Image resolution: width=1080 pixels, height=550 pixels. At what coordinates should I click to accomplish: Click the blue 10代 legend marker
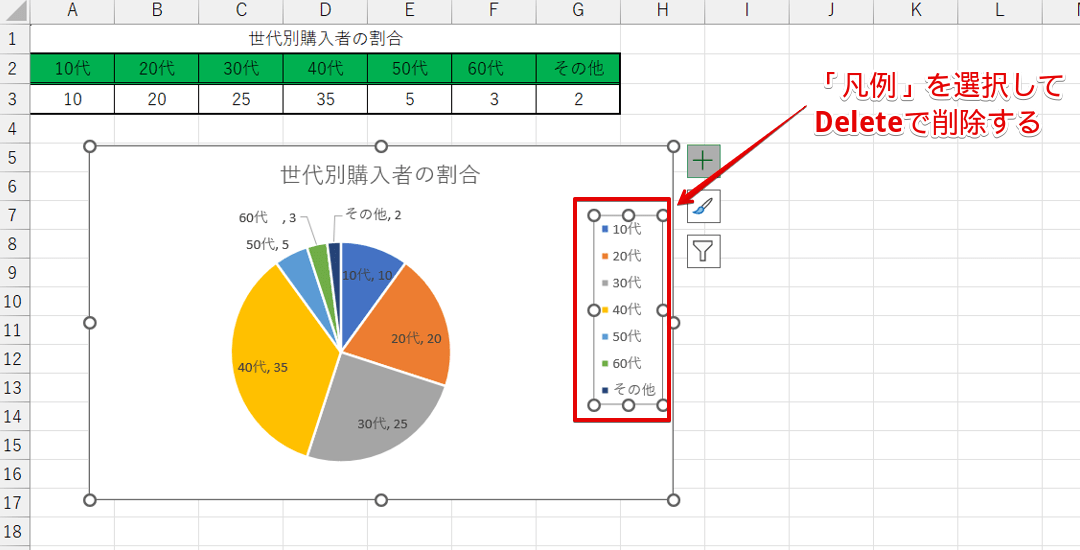[x=605, y=229]
